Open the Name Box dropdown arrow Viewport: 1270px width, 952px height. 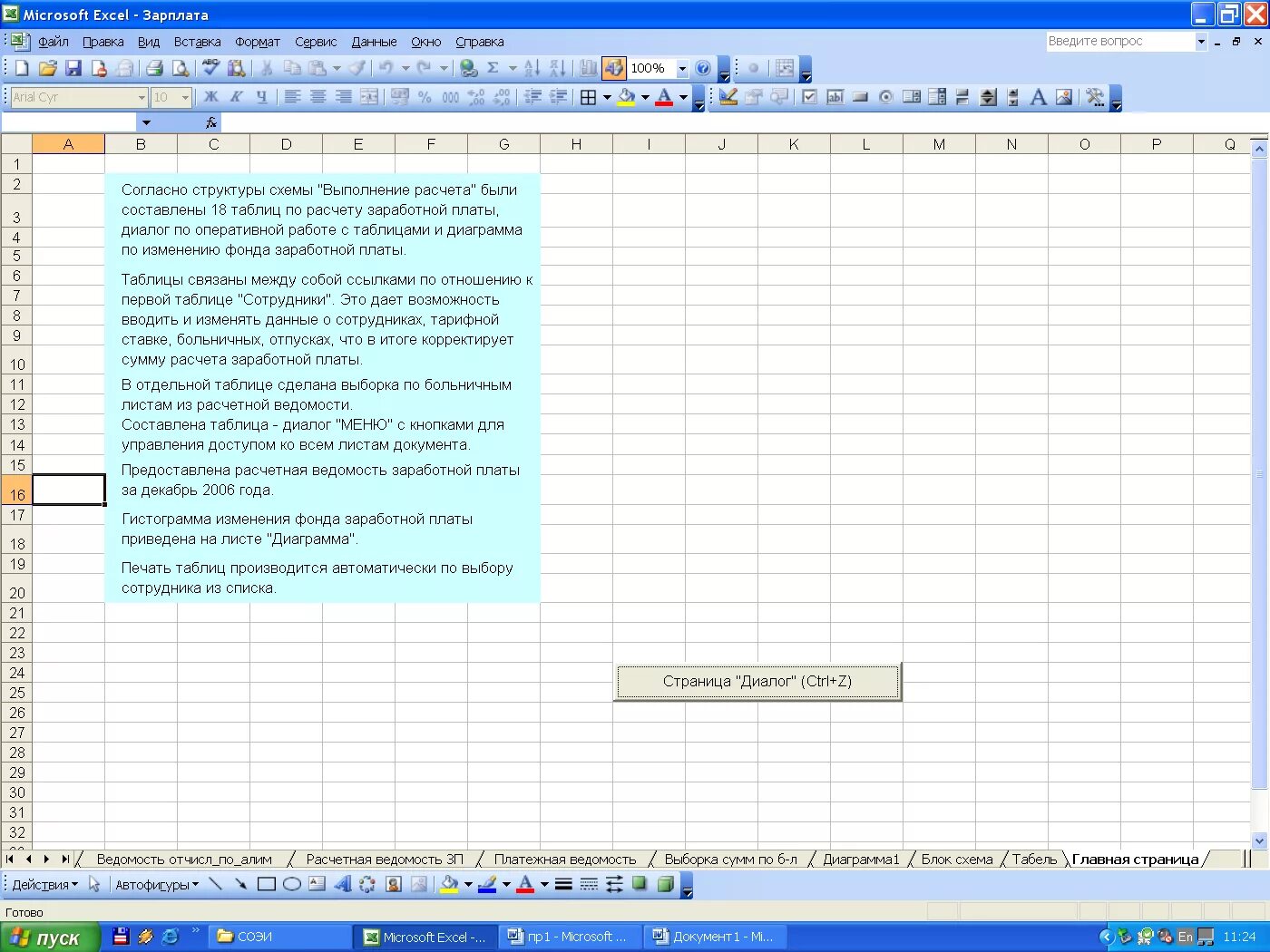(x=145, y=122)
